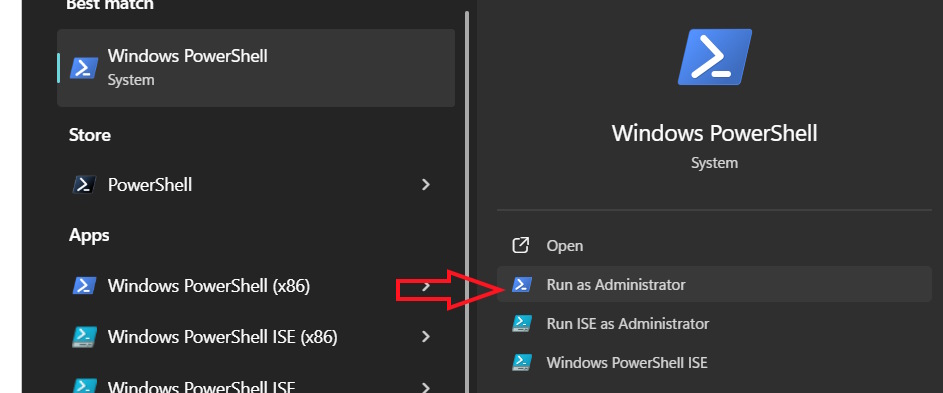Click the Run as Administrator PowerShell icon
Viewport: 943px width, 393px height.
[x=521, y=284]
